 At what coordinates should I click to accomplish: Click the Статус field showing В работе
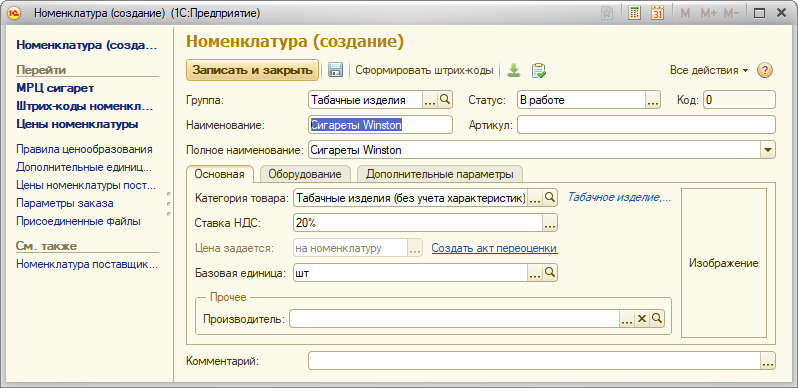(x=582, y=100)
